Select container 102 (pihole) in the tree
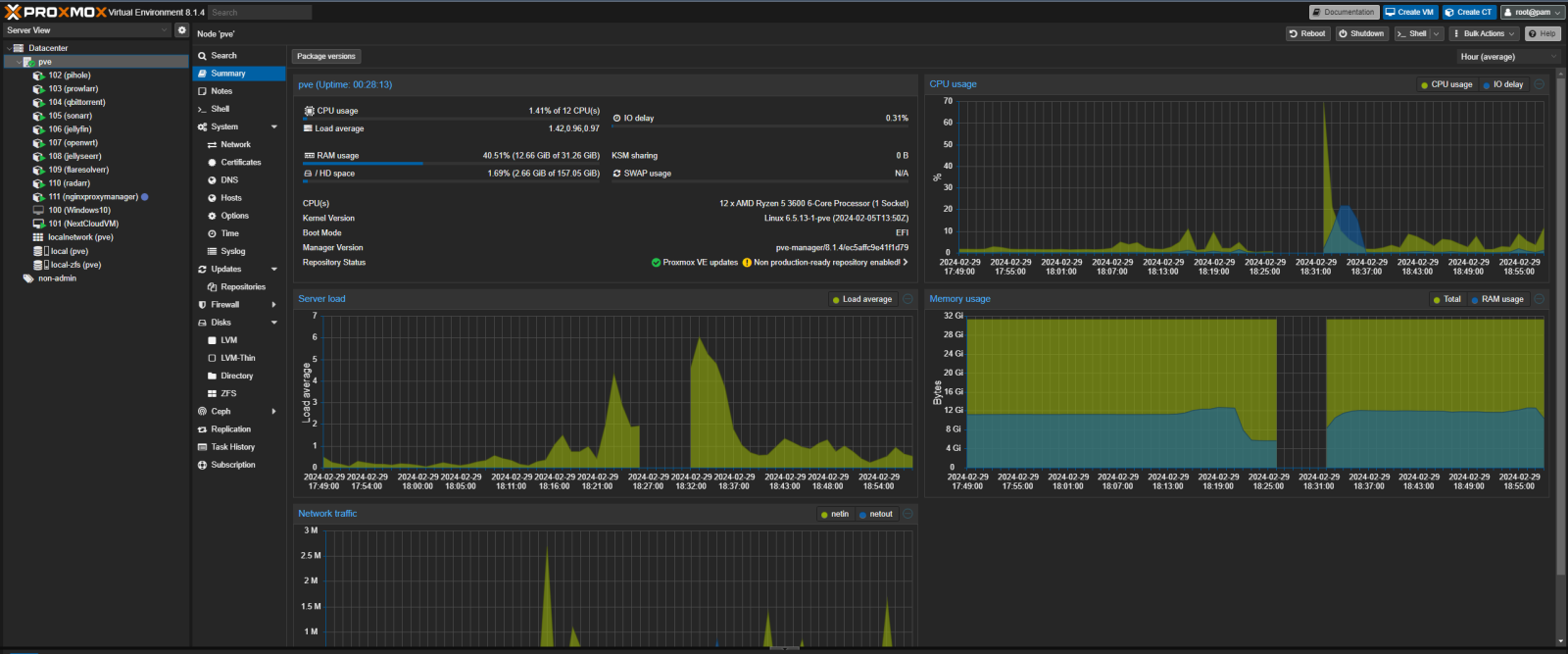Screen dimensions: 1568x654 pyautogui.click(x=70, y=75)
